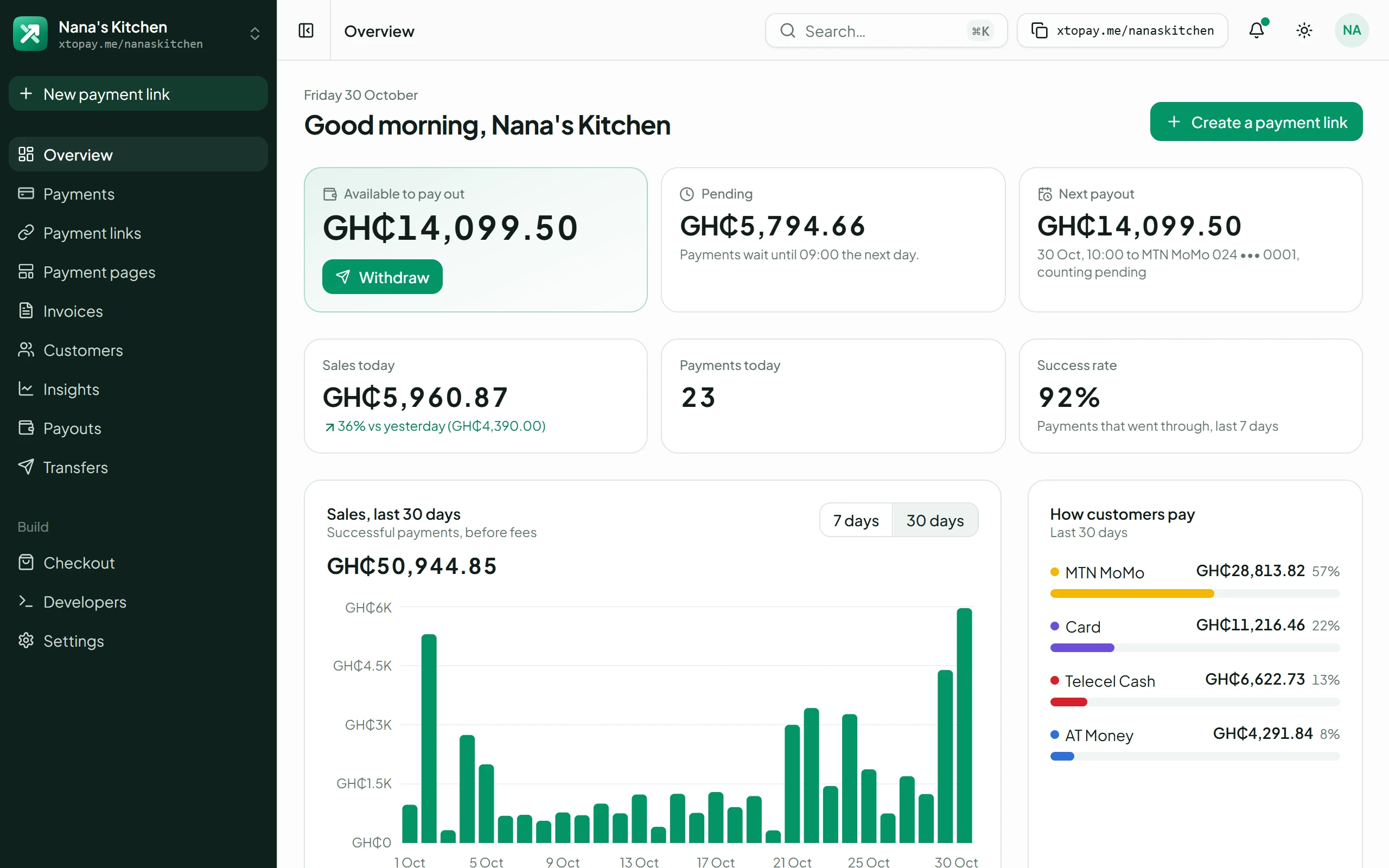Copy xtopay.me/nanaskitchen link
This screenshot has width=1389, height=868.
click(1122, 30)
